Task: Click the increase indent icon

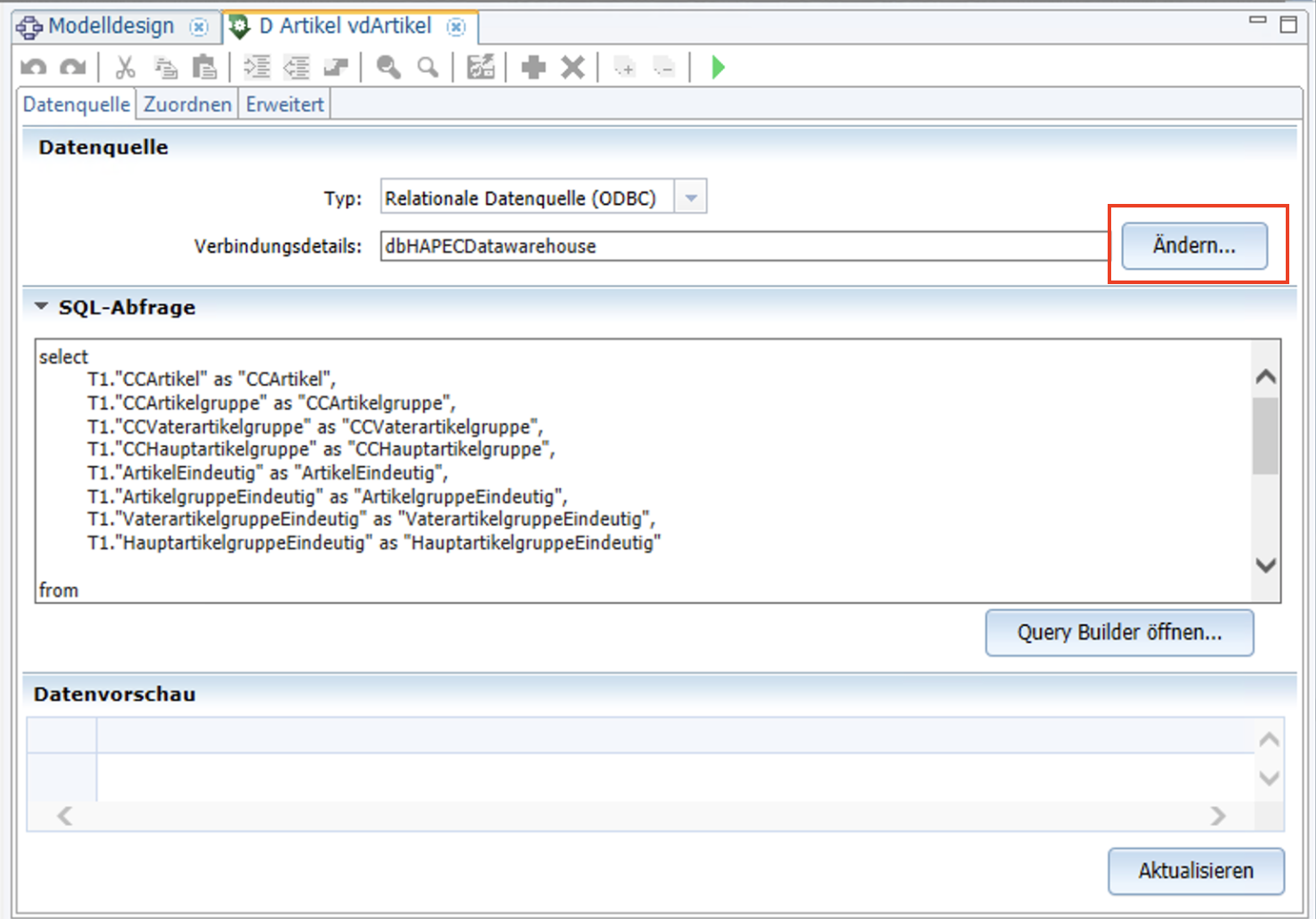Action: [257, 68]
